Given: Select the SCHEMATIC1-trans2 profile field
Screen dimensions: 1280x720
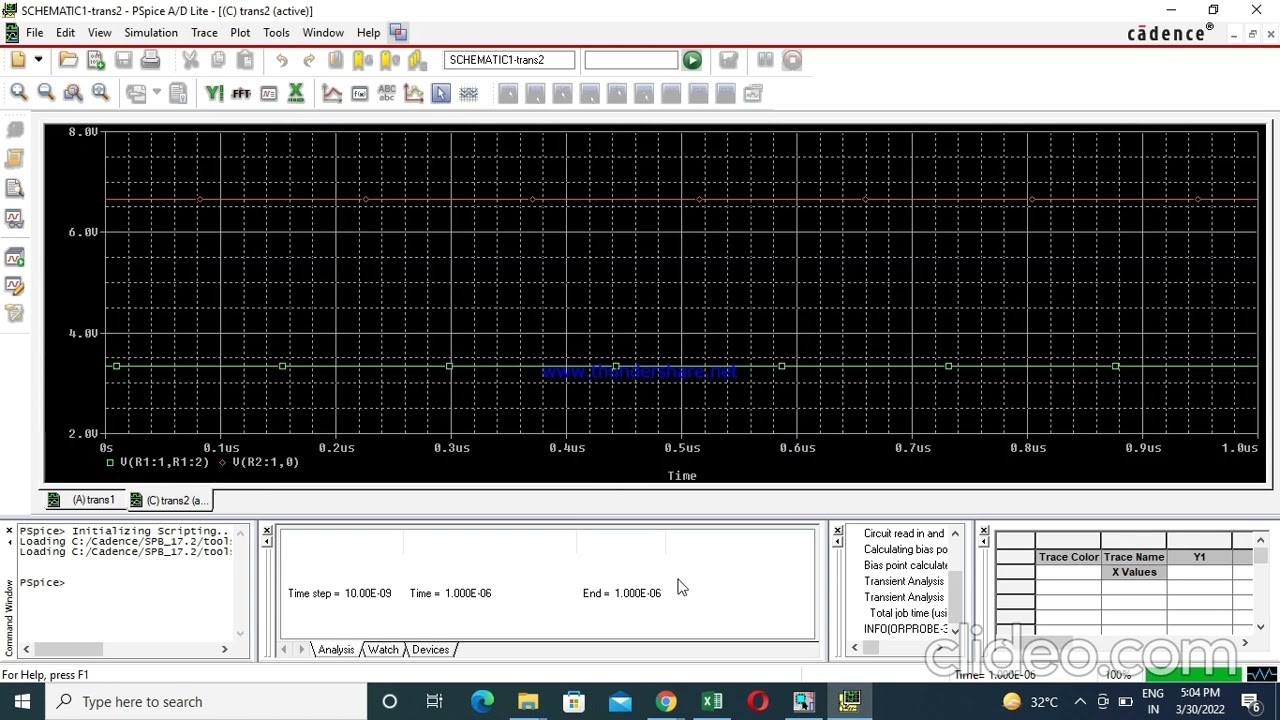Looking at the screenshot, I should [510, 60].
